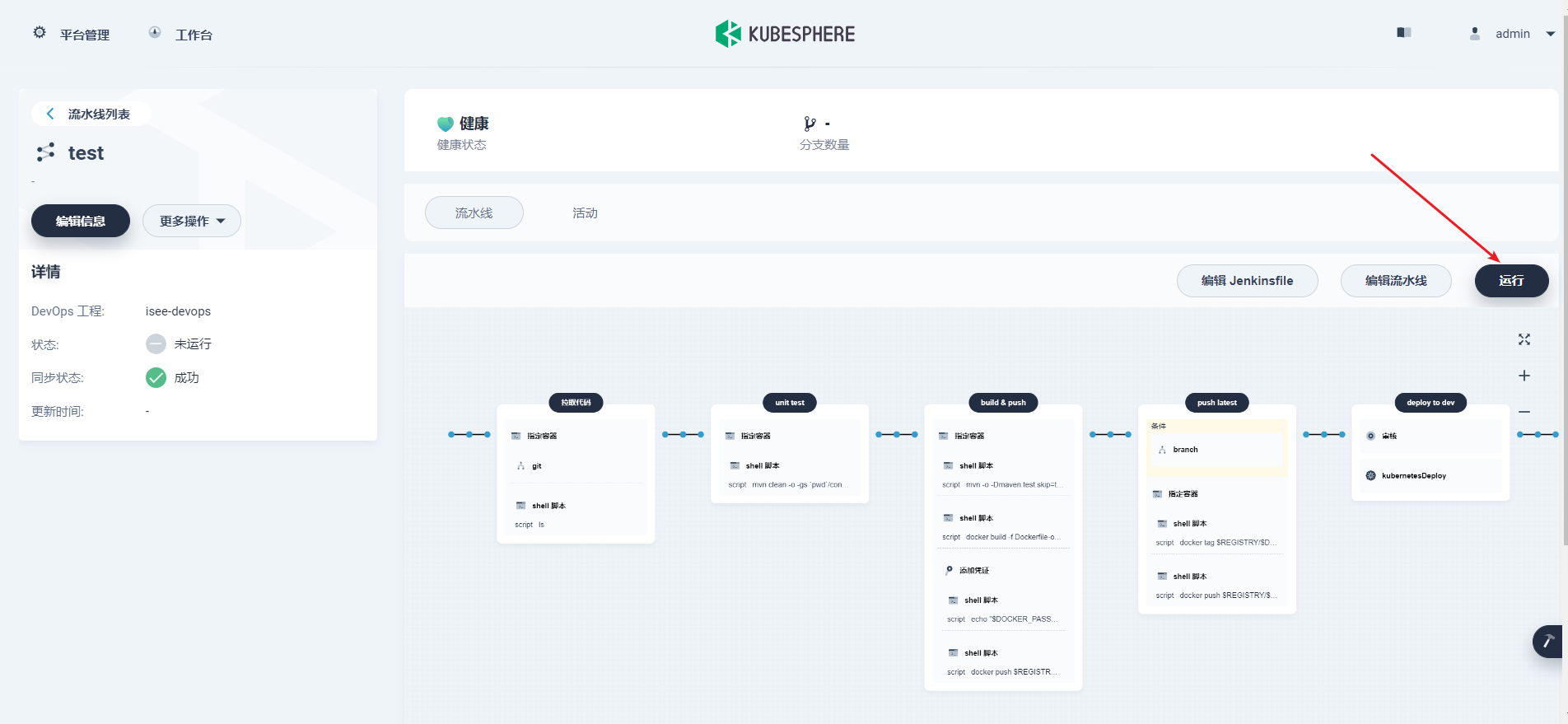The height and width of the screenshot is (724, 1568).
Task: Click the docker tag script step
Action: click(1217, 533)
